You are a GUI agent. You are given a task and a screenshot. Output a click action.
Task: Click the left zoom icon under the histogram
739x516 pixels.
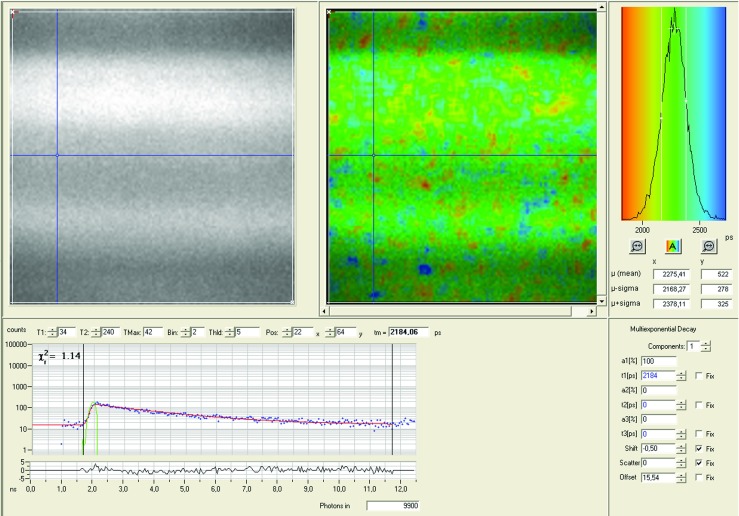pos(638,245)
